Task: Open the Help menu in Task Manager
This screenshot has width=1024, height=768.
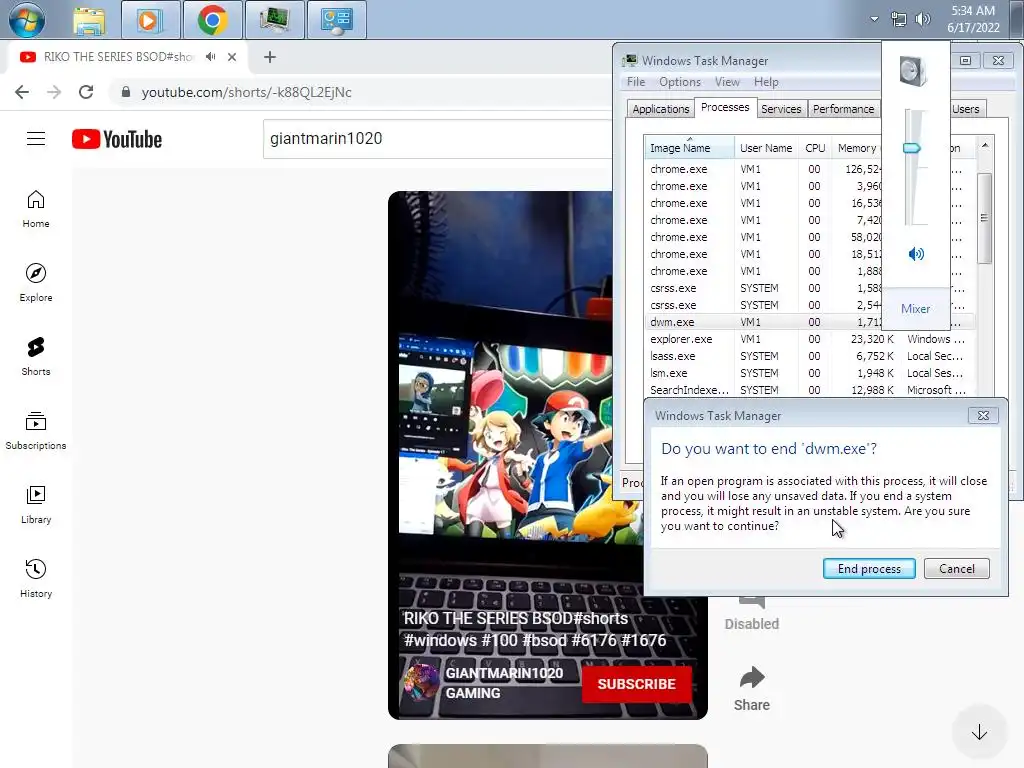Action: tap(766, 82)
